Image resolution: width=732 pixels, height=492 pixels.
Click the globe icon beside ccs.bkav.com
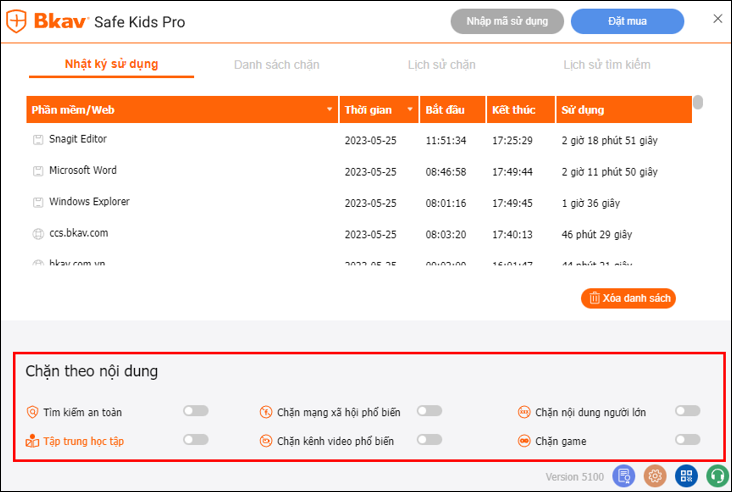pos(38,234)
